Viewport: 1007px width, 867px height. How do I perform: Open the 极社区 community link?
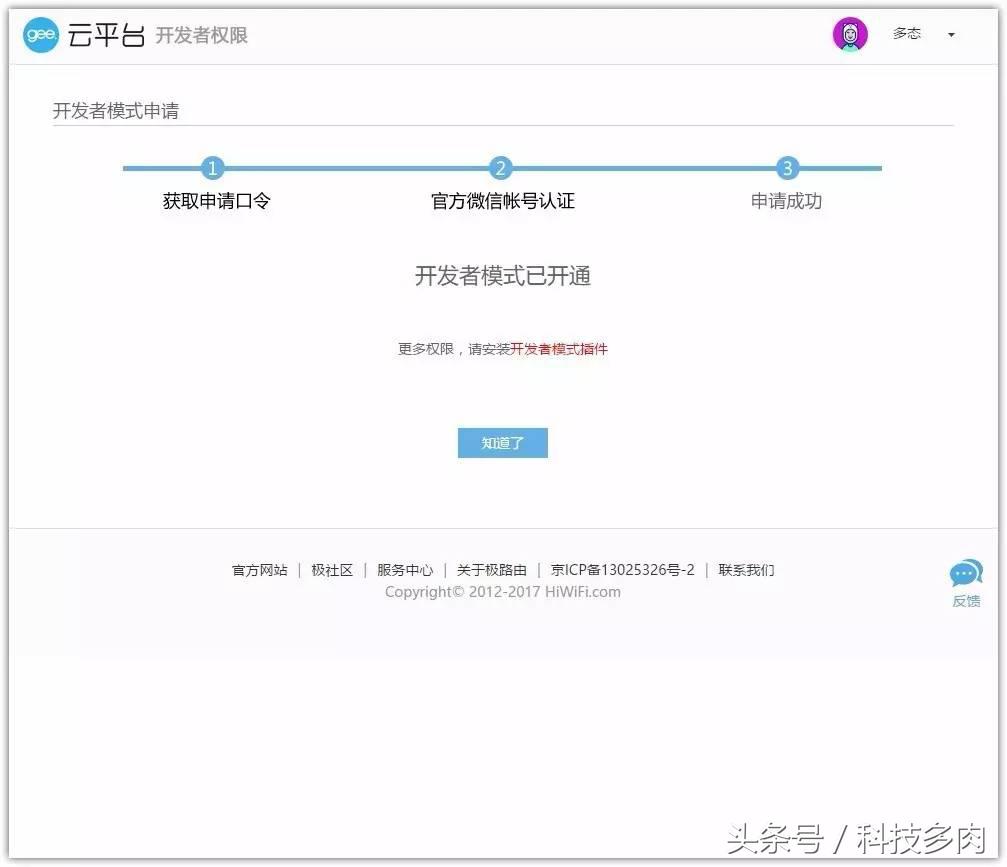(x=333, y=570)
